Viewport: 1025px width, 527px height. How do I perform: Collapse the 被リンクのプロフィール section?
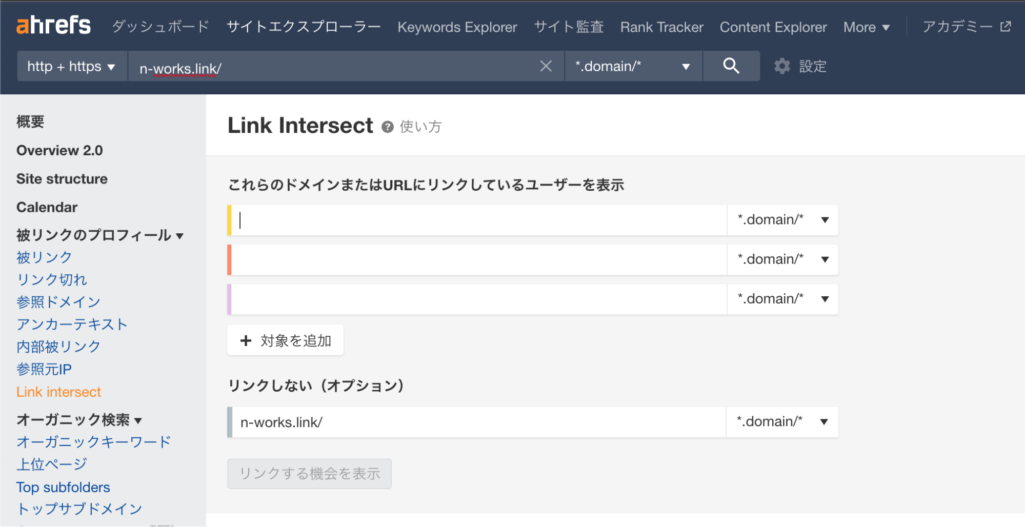tap(100, 235)
